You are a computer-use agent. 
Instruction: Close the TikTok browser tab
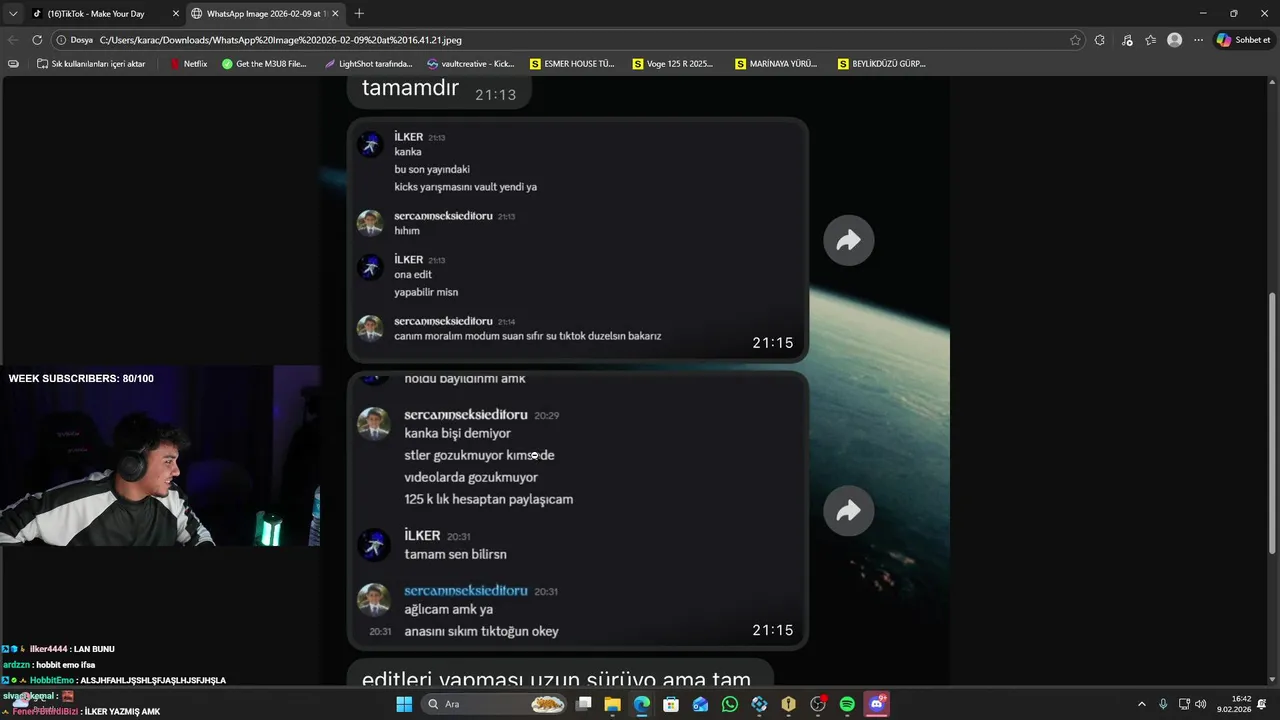[x=176, y=14]
